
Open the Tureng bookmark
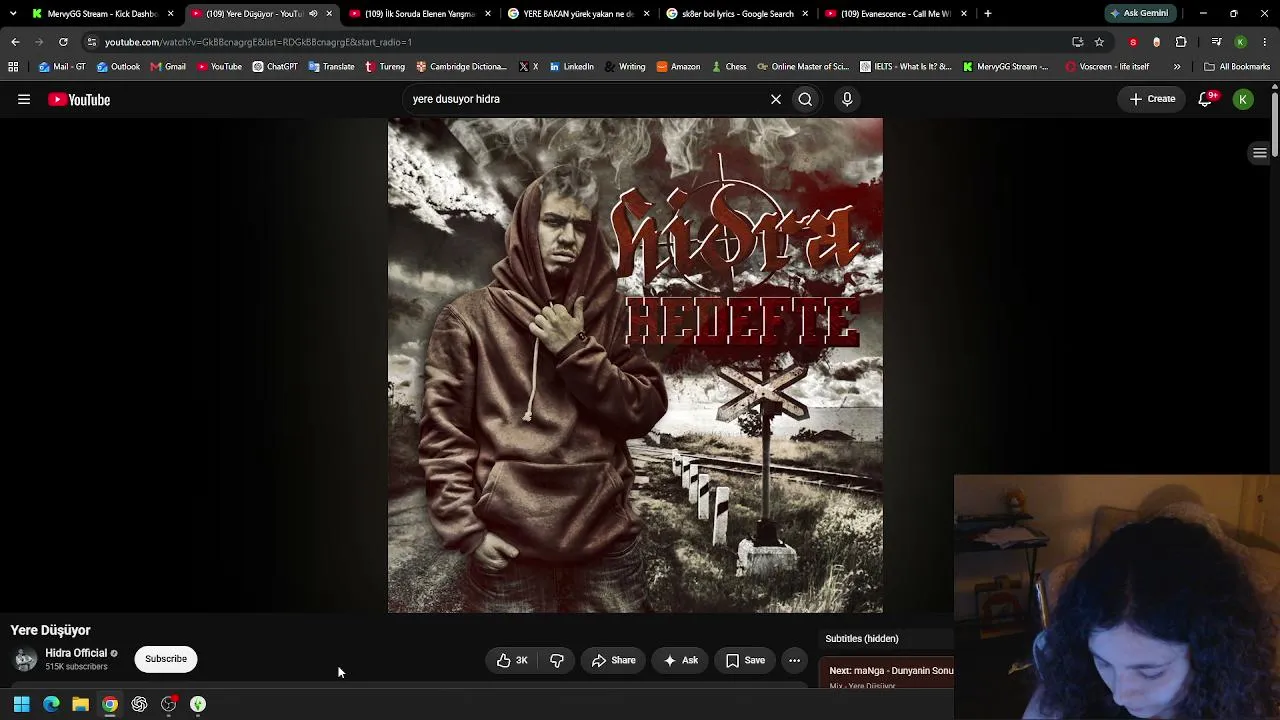click(385, 67)
